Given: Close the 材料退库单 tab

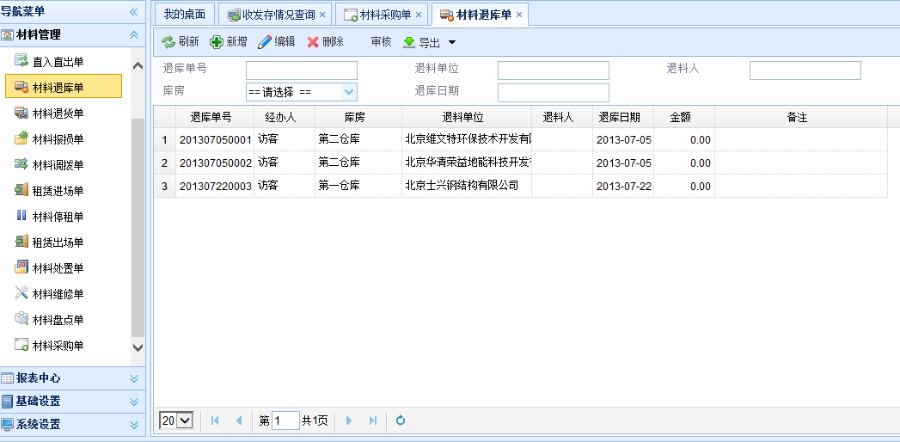Looking at the screenshot, I should point(519,15).
